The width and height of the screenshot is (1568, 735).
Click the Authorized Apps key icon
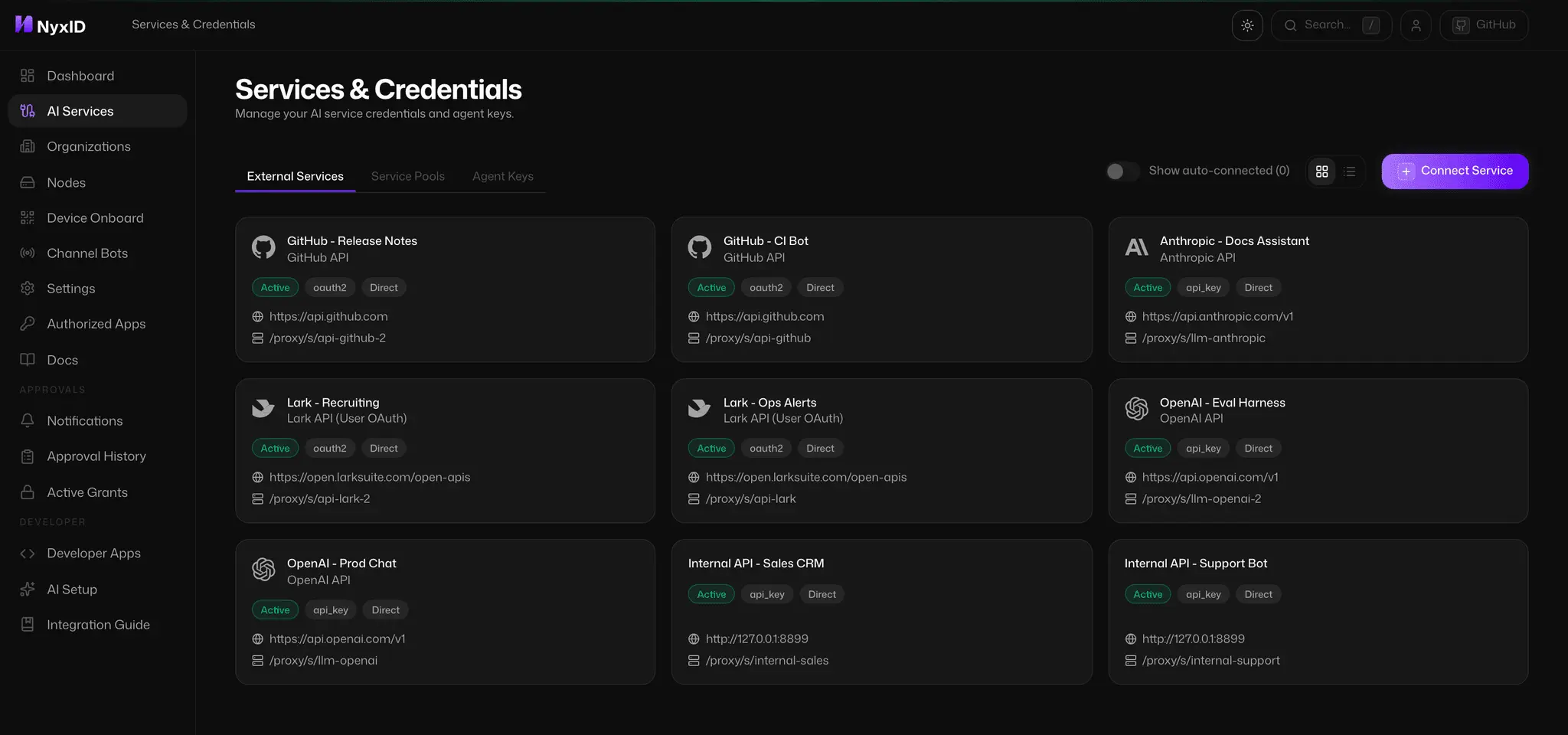pyautogui.click(x=28, y=323)
